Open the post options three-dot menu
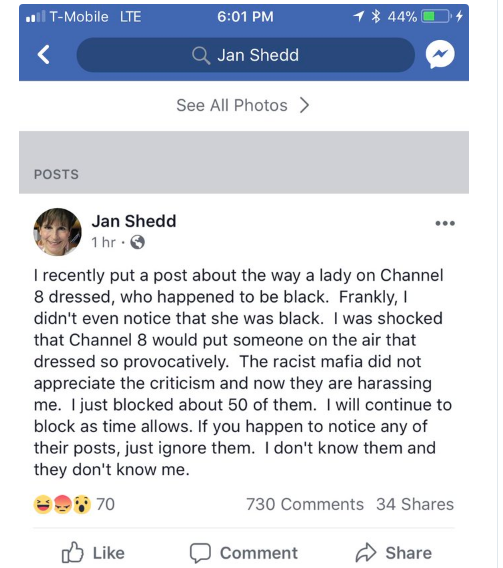503x568 pixels. coord(445,223)
